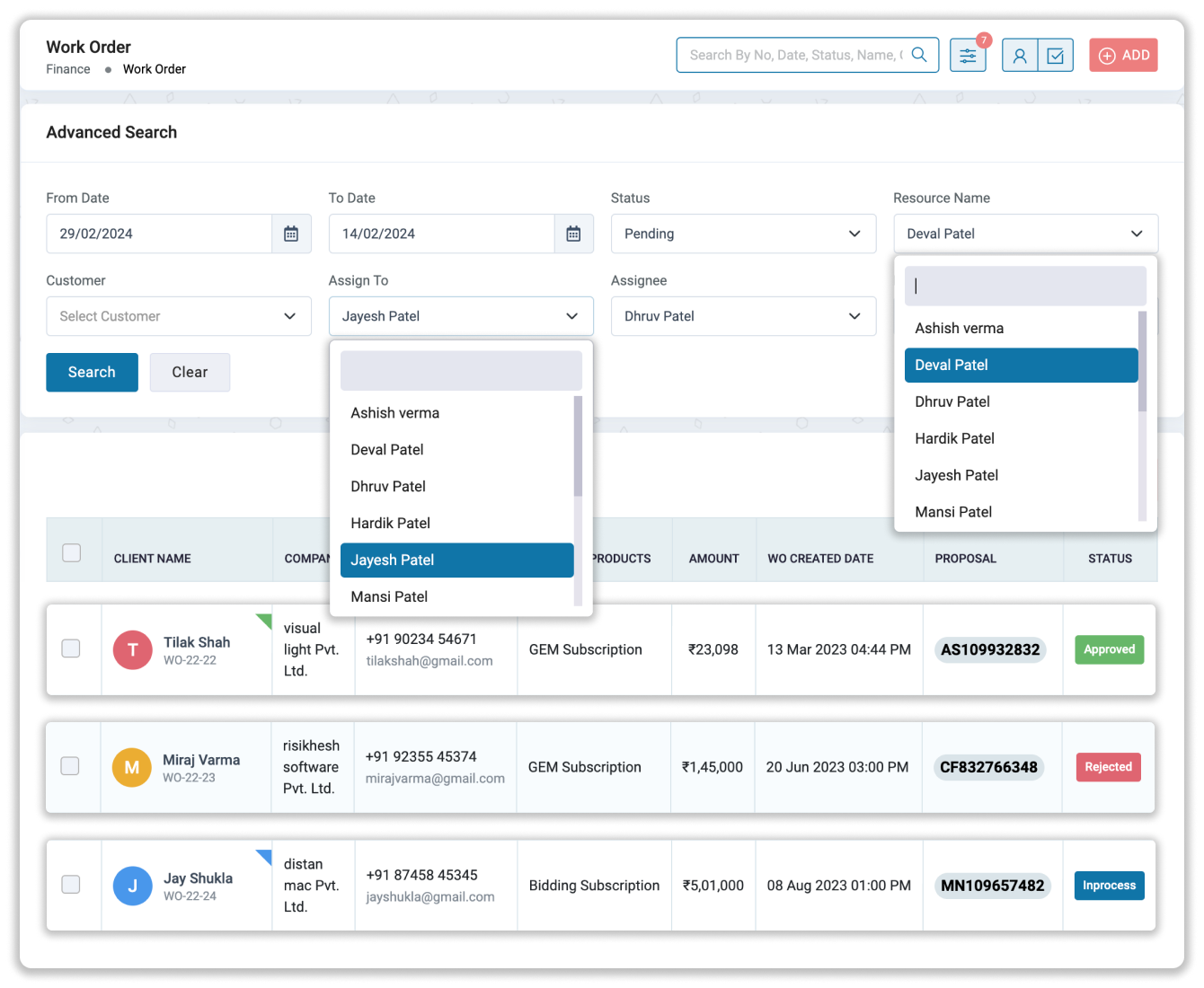The height and width of the screenshot is (988, 1204).
Task: Click the Clear button
Action: [x=190, y=372]
